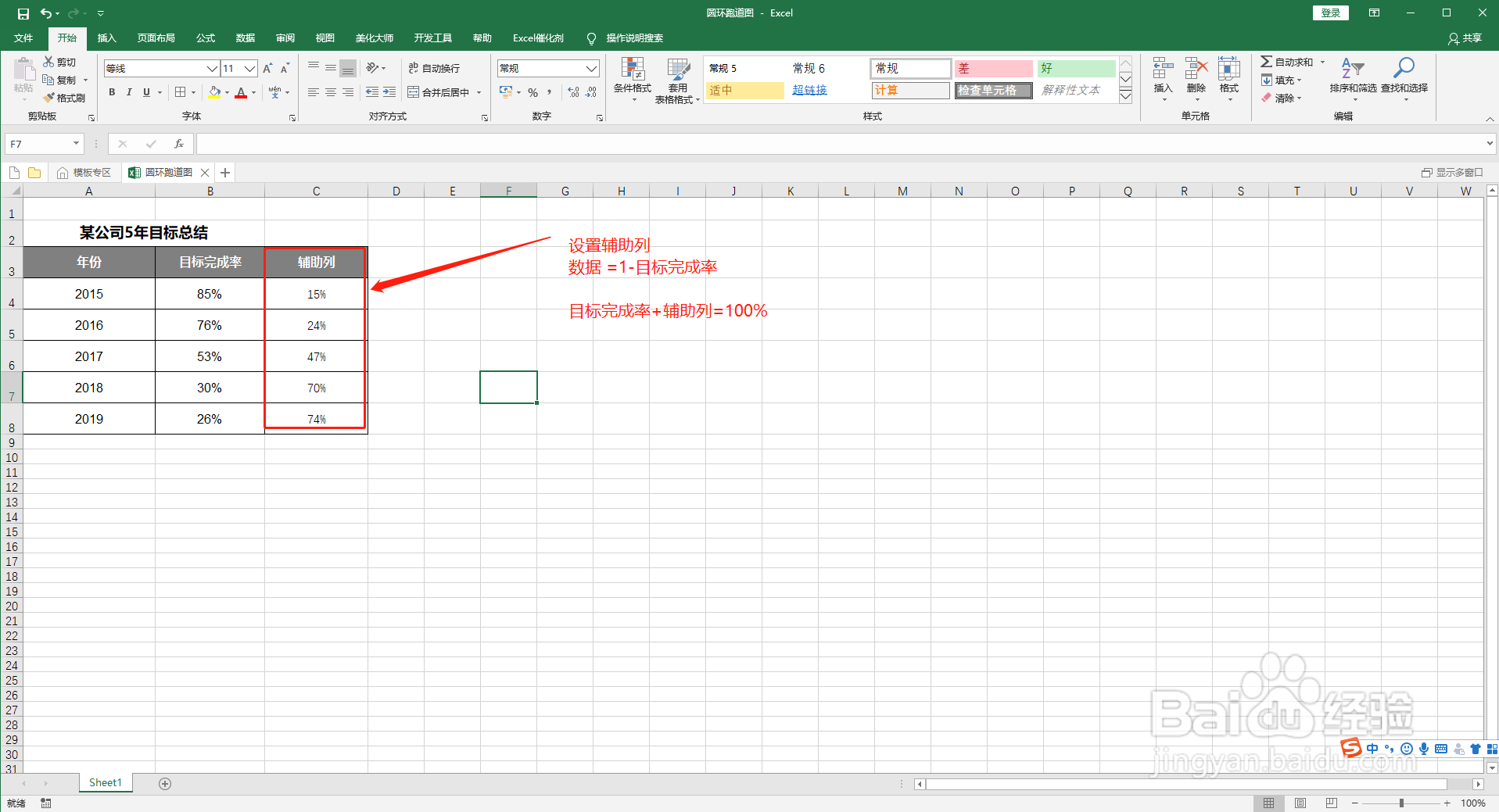Image resolution: width=1499 pixels, height=812 pixels.
Task: Switch to 插入 (Insert) tab
Action: tap(106, 38)
